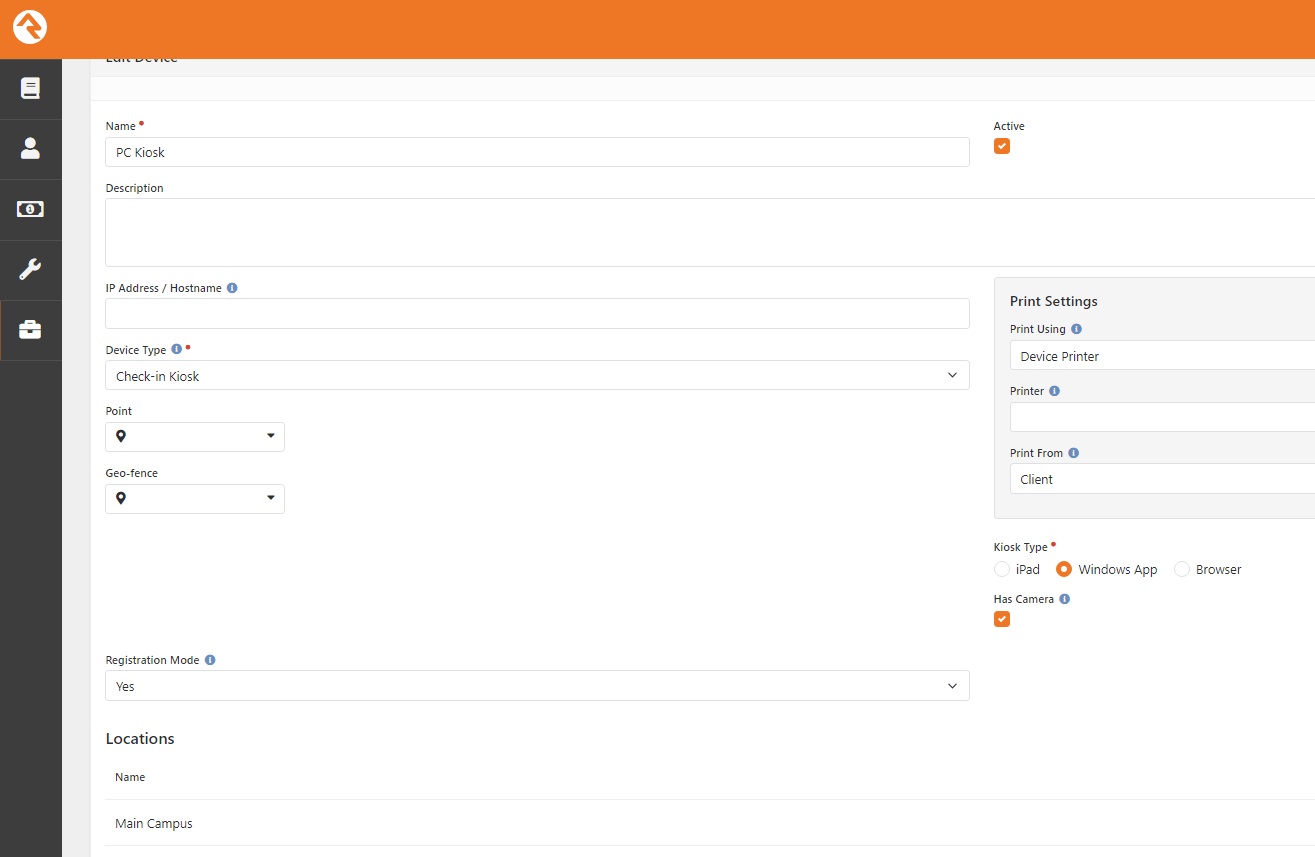Click the Name input field

point(537,152)
